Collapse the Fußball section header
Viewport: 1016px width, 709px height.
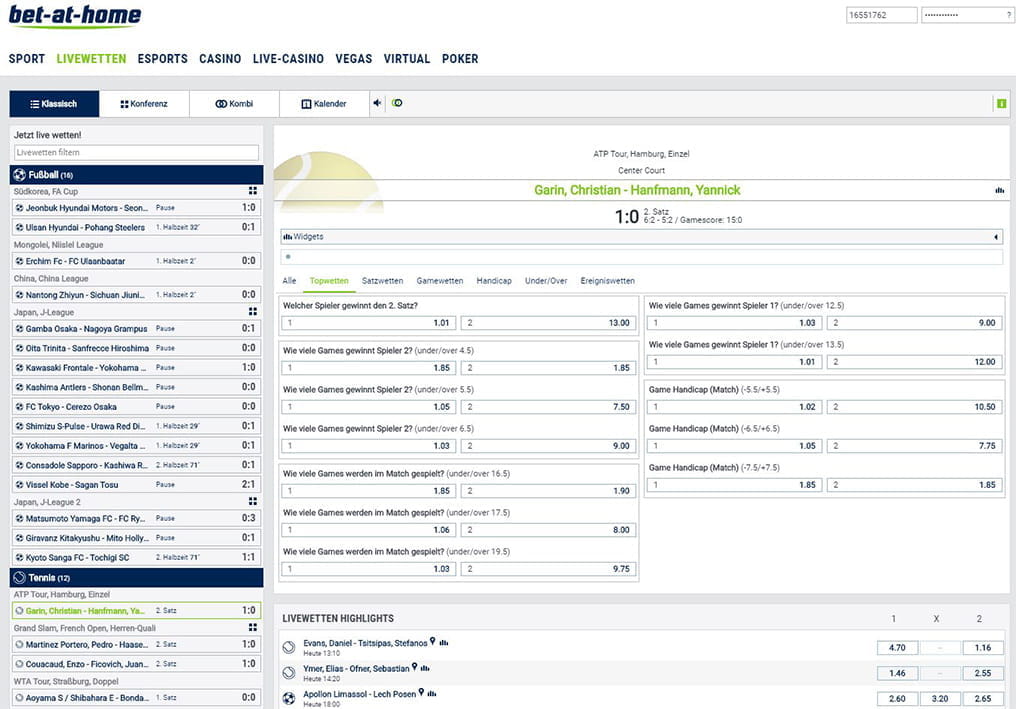[x=136, y=175]
